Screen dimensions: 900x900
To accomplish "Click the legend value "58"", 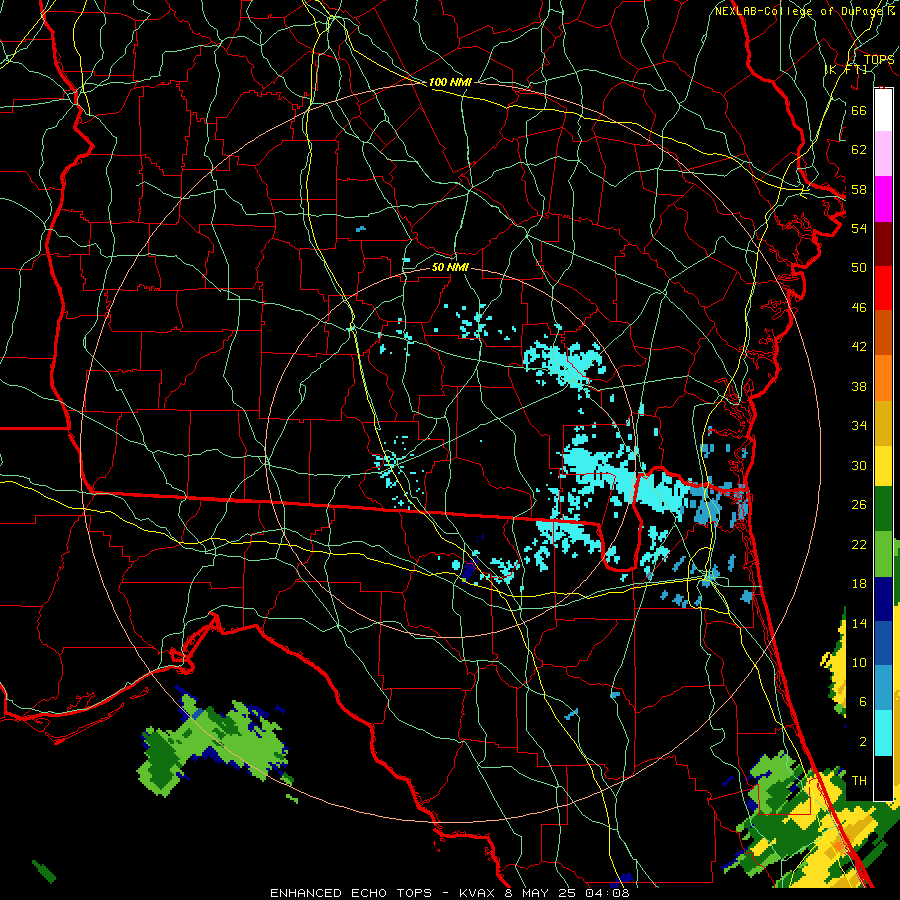I will (859, 189).
